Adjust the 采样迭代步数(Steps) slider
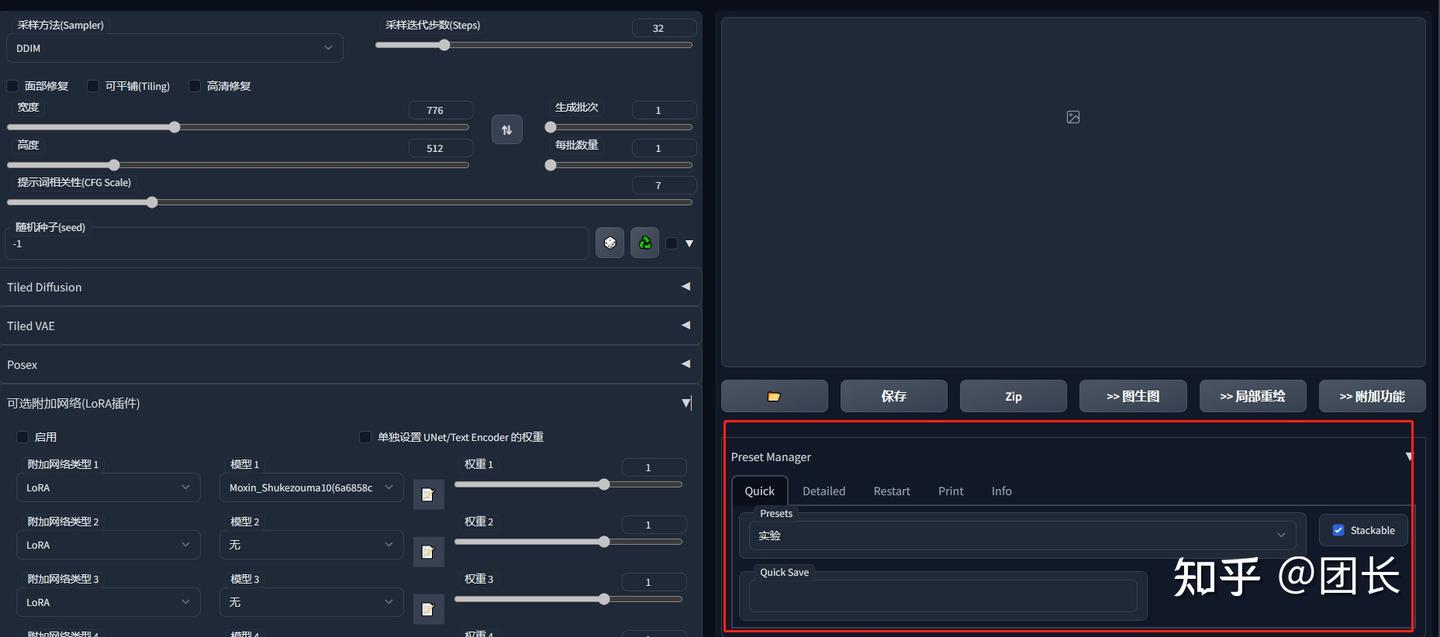The height and width of the screenshot is (637, 1440). point(534,45)
